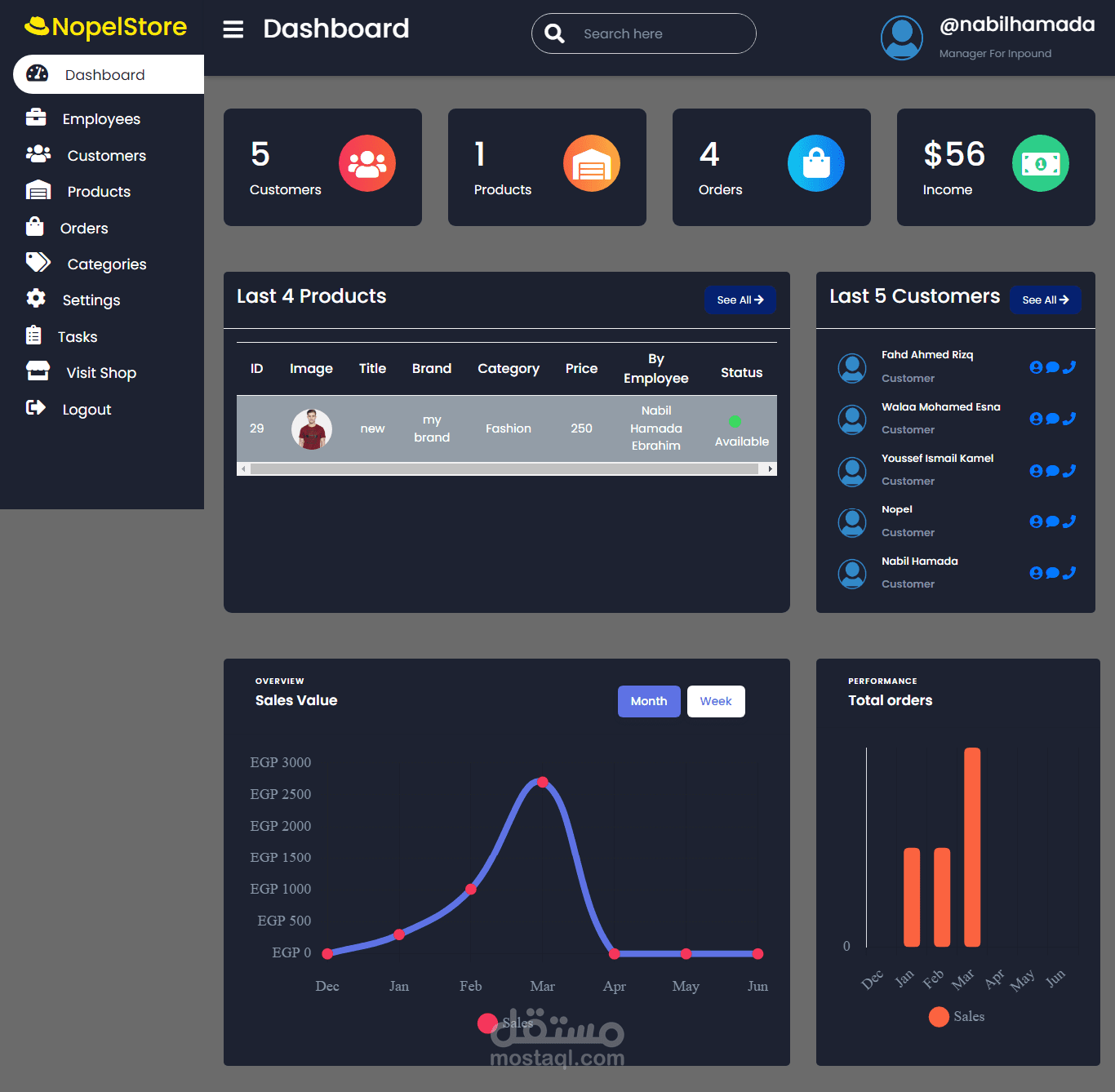Open the user avatar profile icon
The image size is (1115, 1092).
coord(902,38)
